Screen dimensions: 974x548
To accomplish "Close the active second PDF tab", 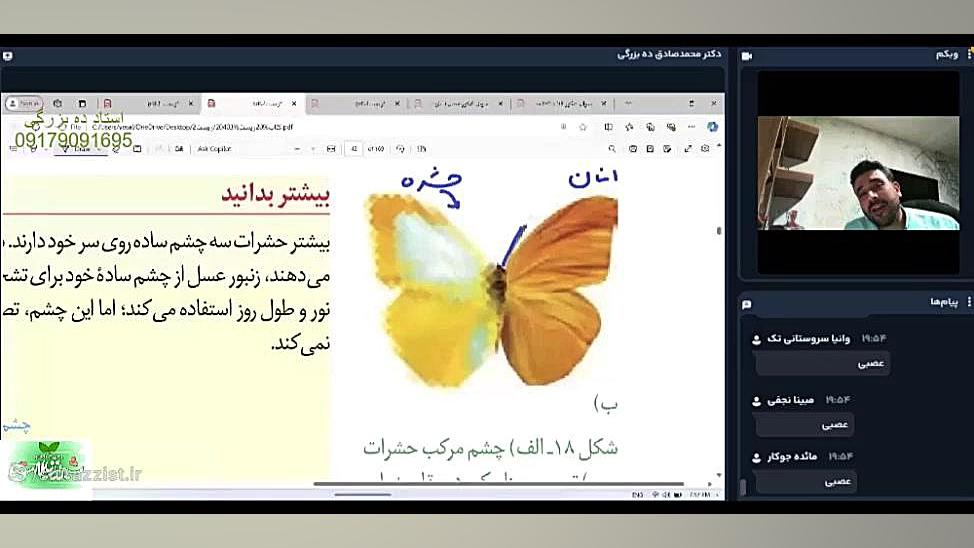I will coord(294,103).
